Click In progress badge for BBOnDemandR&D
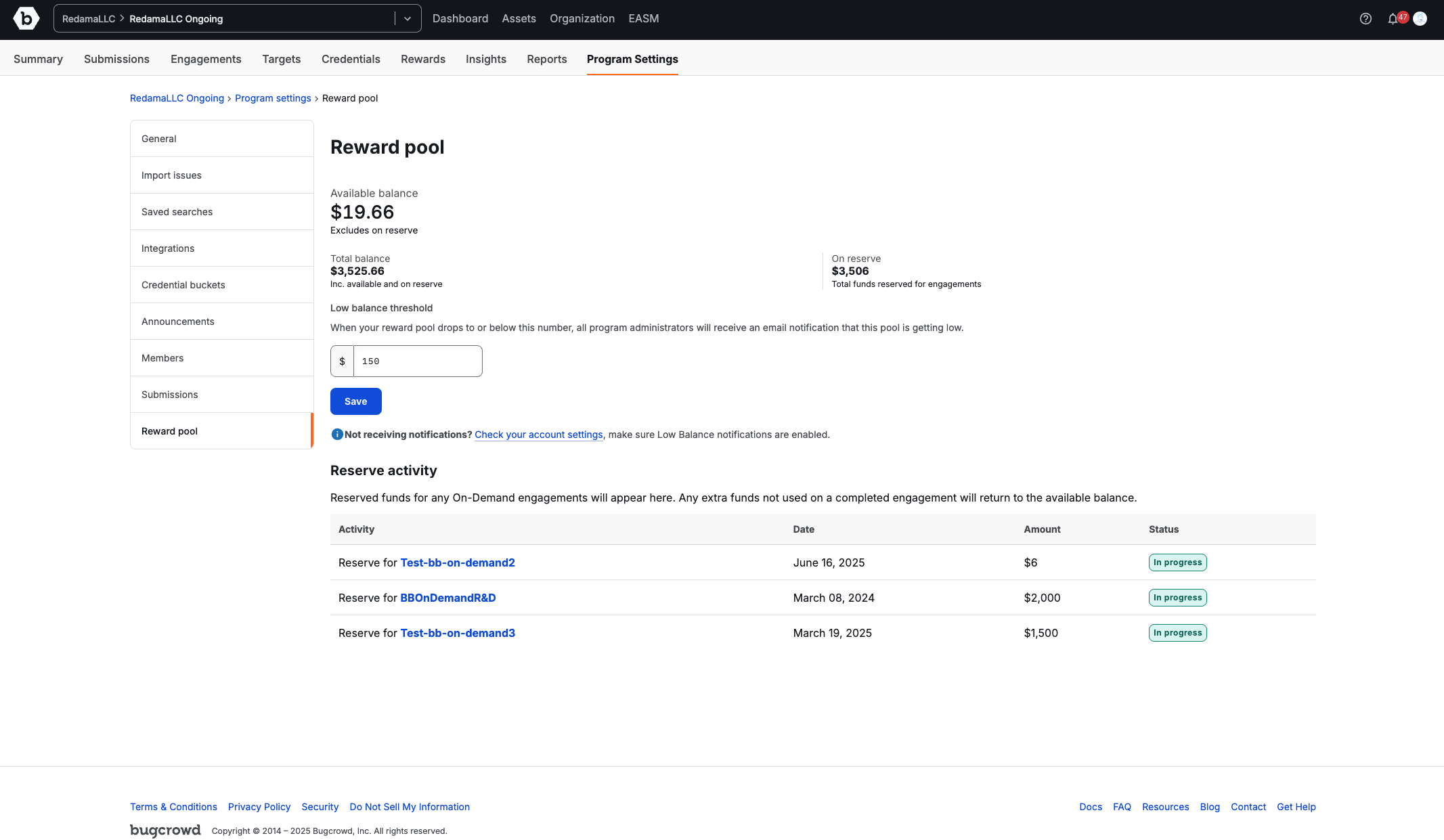 1178,598
